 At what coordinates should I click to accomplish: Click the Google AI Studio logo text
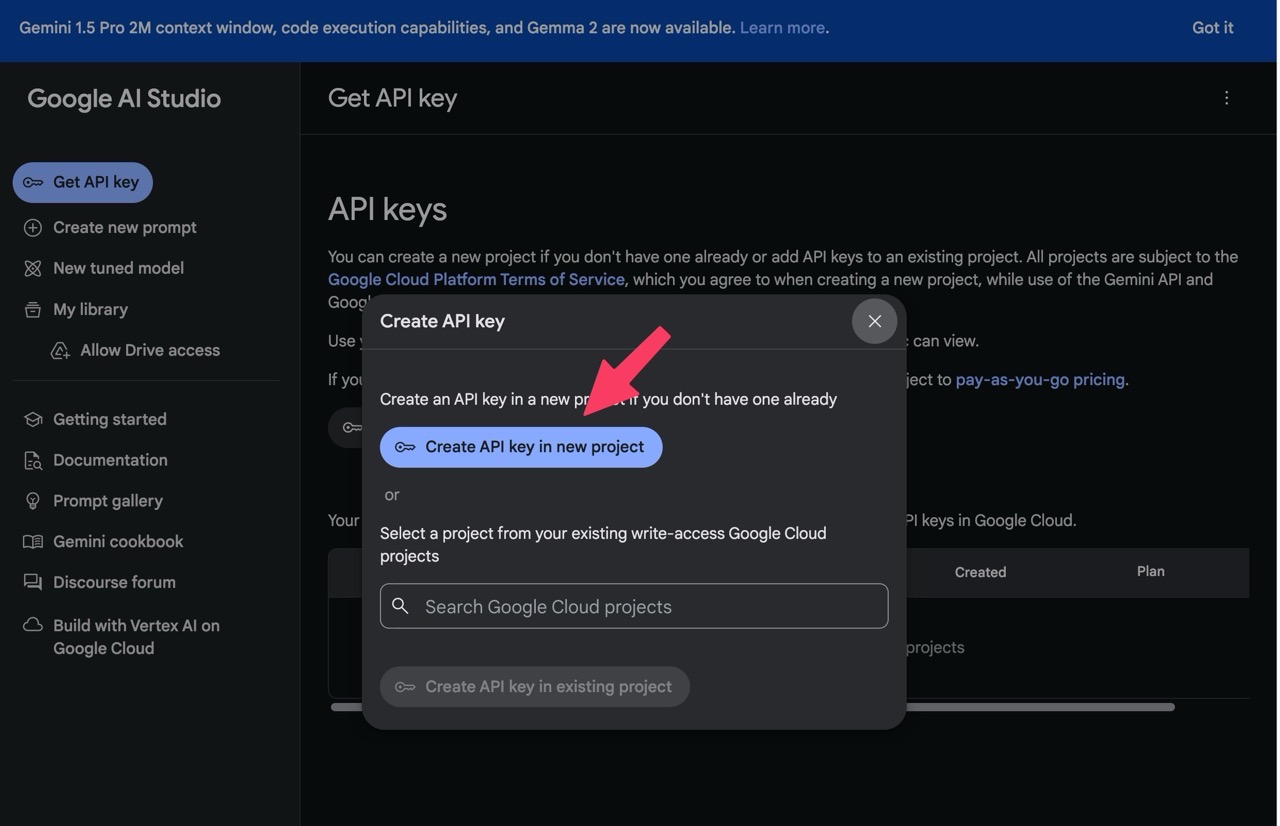[124, 98]
